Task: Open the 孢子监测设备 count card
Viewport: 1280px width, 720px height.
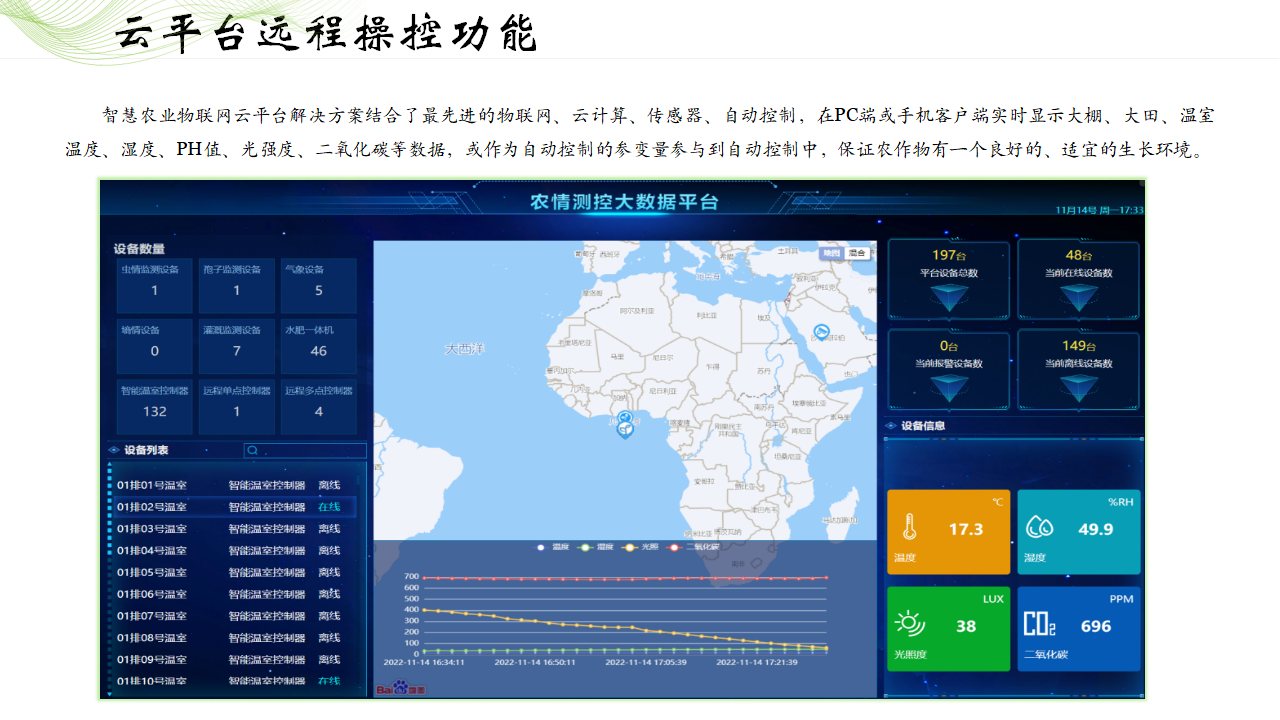Action: [x=236, y=286]
